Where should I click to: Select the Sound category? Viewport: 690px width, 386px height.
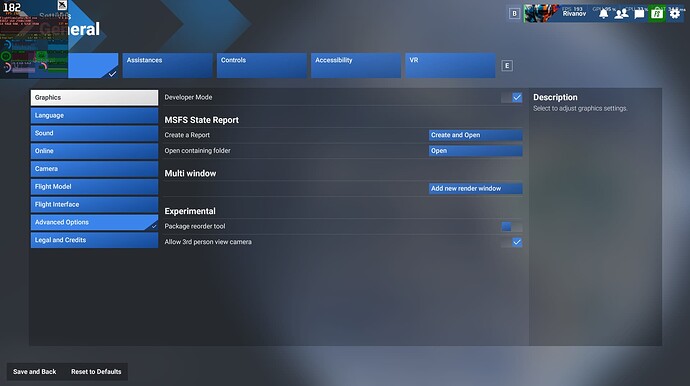(94, 133)
